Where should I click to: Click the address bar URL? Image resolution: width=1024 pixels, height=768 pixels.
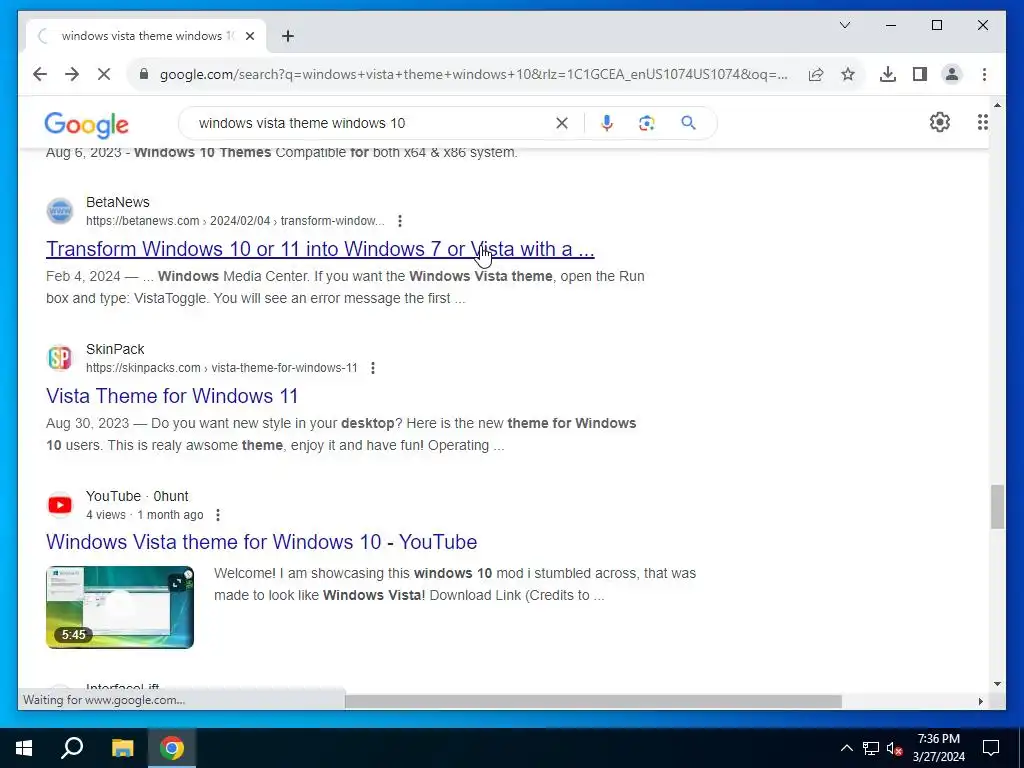(473, 74)
